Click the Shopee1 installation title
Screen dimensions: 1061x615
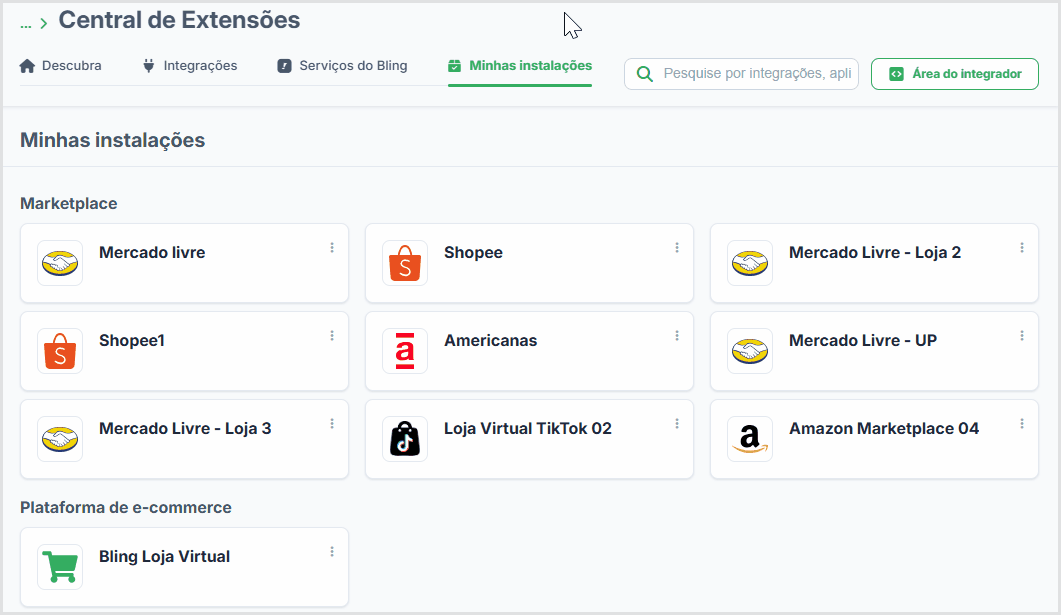click(132, 340)
